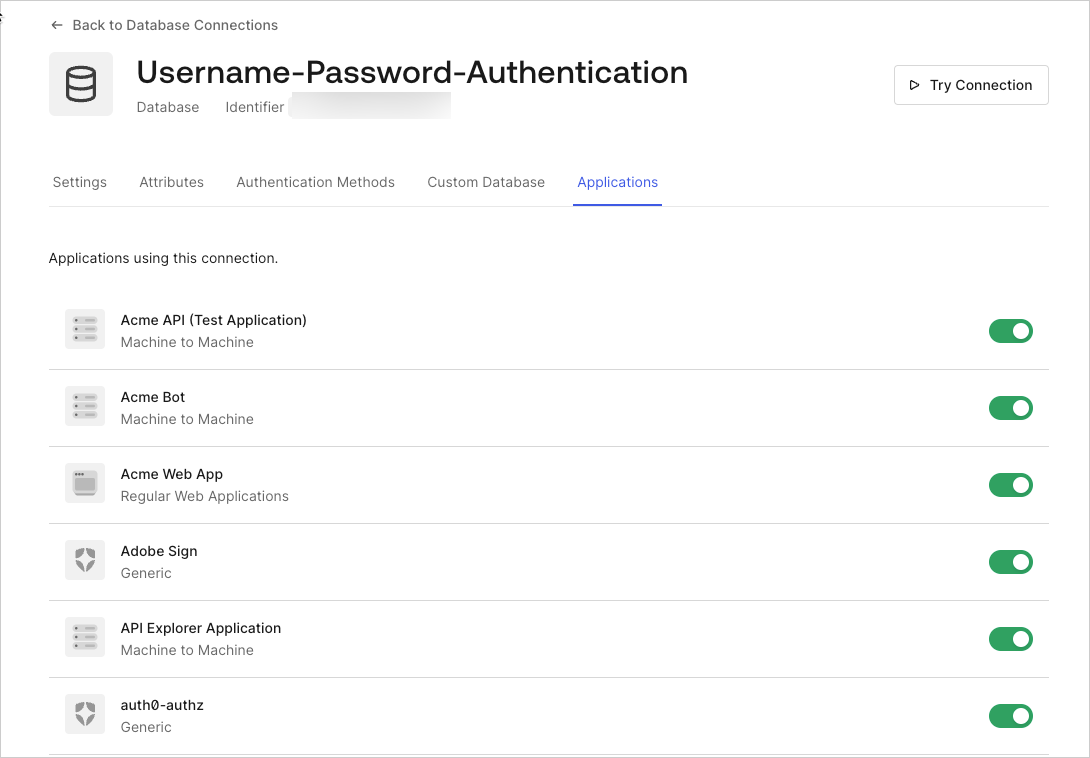Click the blurred Identifier field

pos(370,105)
